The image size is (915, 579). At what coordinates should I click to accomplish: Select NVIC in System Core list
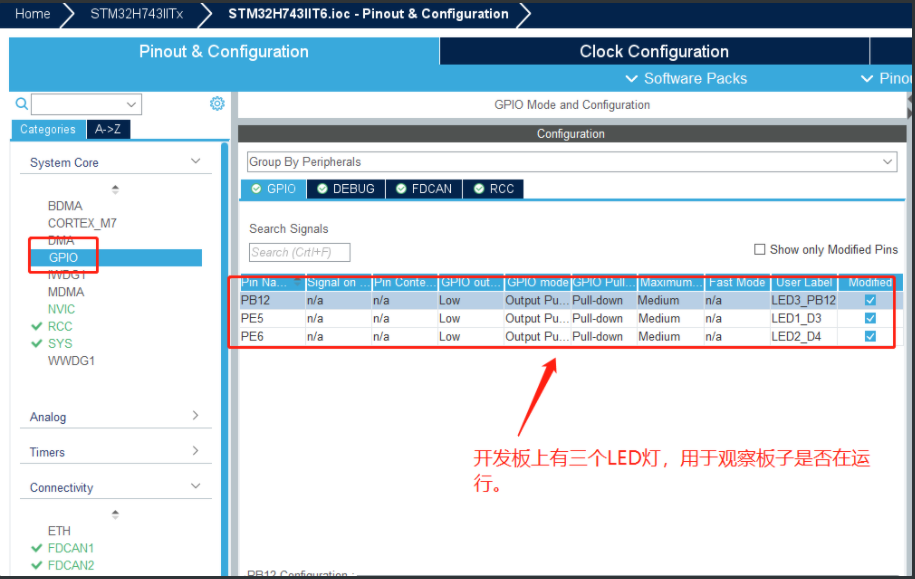pos(61,309)
